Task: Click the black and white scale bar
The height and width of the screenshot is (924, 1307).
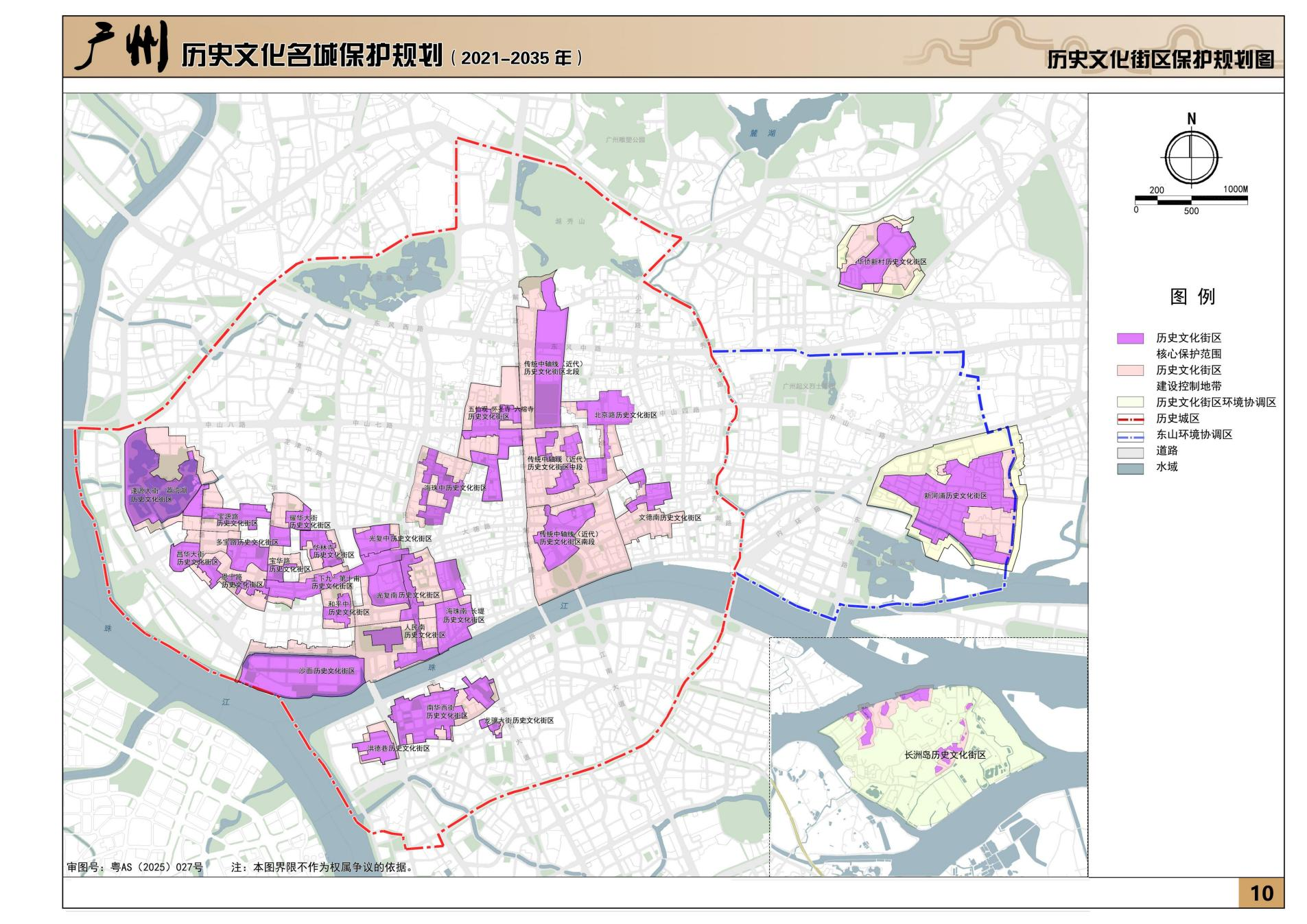Action: [x=1190, y=200]
